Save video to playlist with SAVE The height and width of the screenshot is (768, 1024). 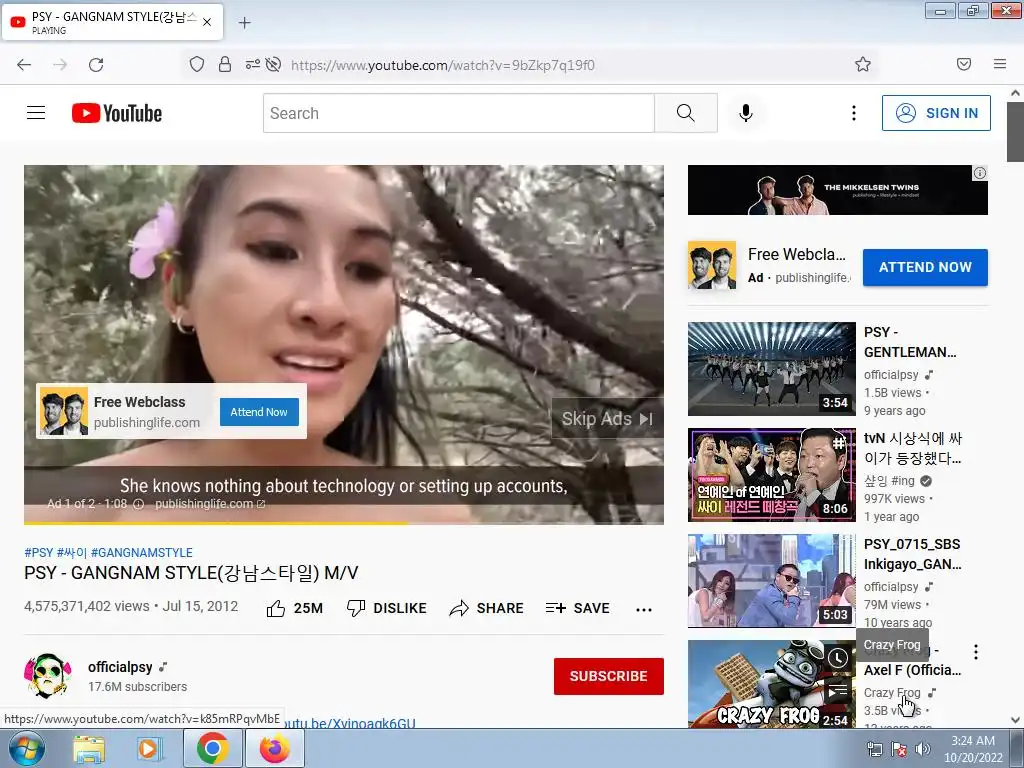coord(577,609)
